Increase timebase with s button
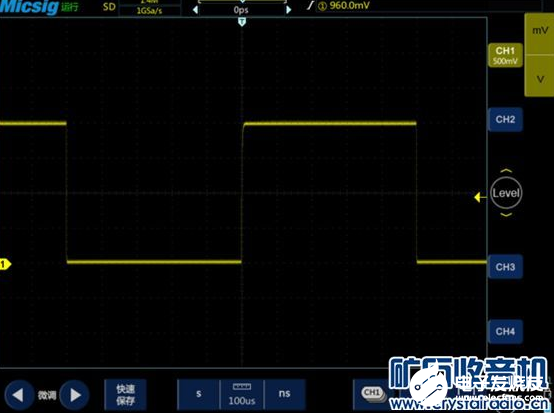 click(x=198, y=394)
